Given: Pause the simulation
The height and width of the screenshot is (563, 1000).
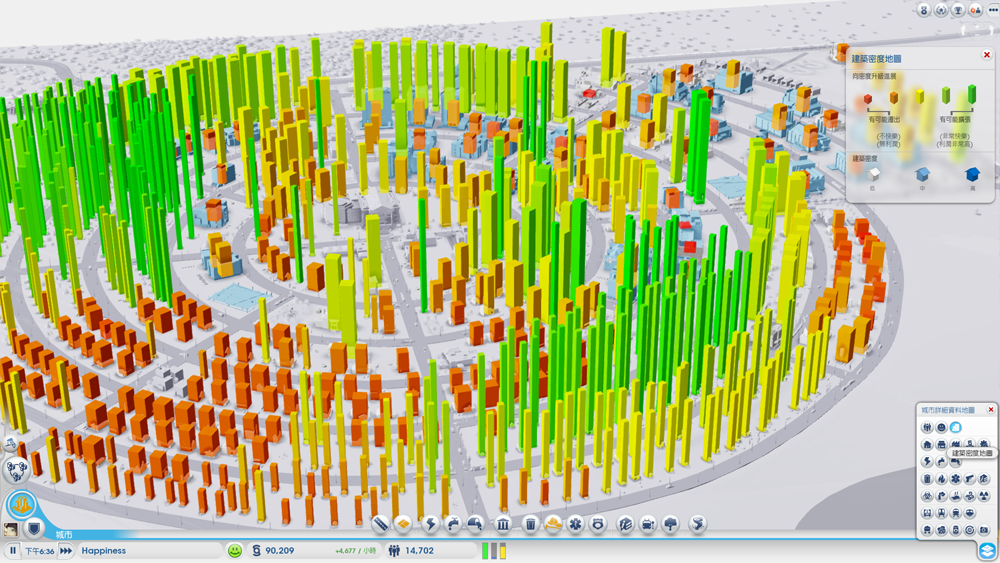Looking at the screenshot, I should 13,550.
